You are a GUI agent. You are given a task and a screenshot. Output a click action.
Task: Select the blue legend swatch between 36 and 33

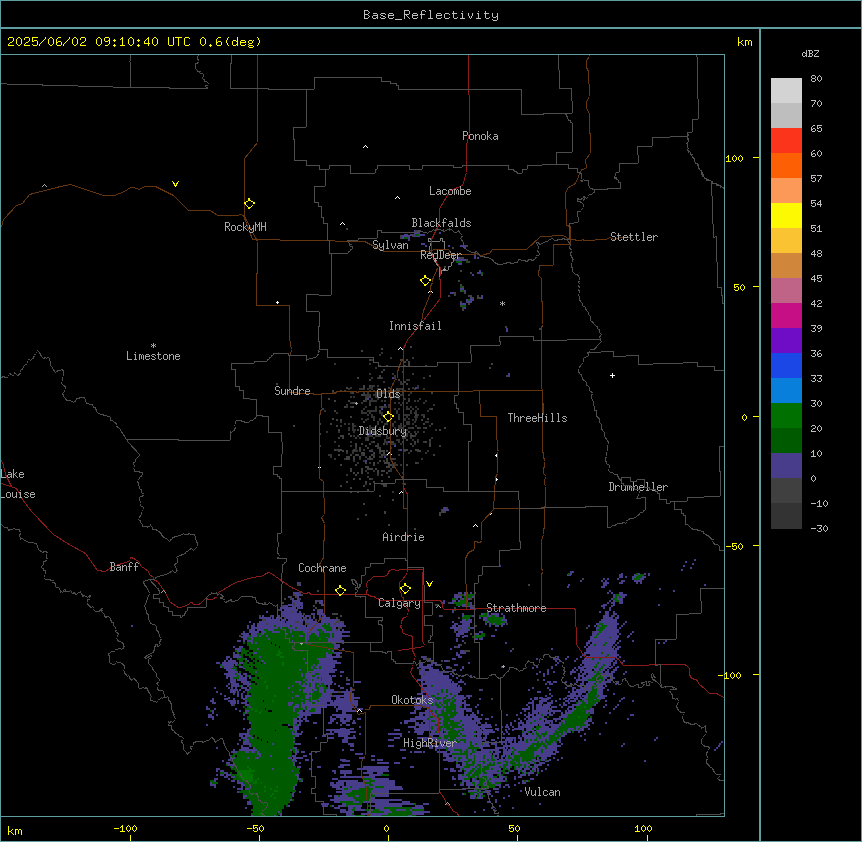pyautogui.click(x=786, y=365)
